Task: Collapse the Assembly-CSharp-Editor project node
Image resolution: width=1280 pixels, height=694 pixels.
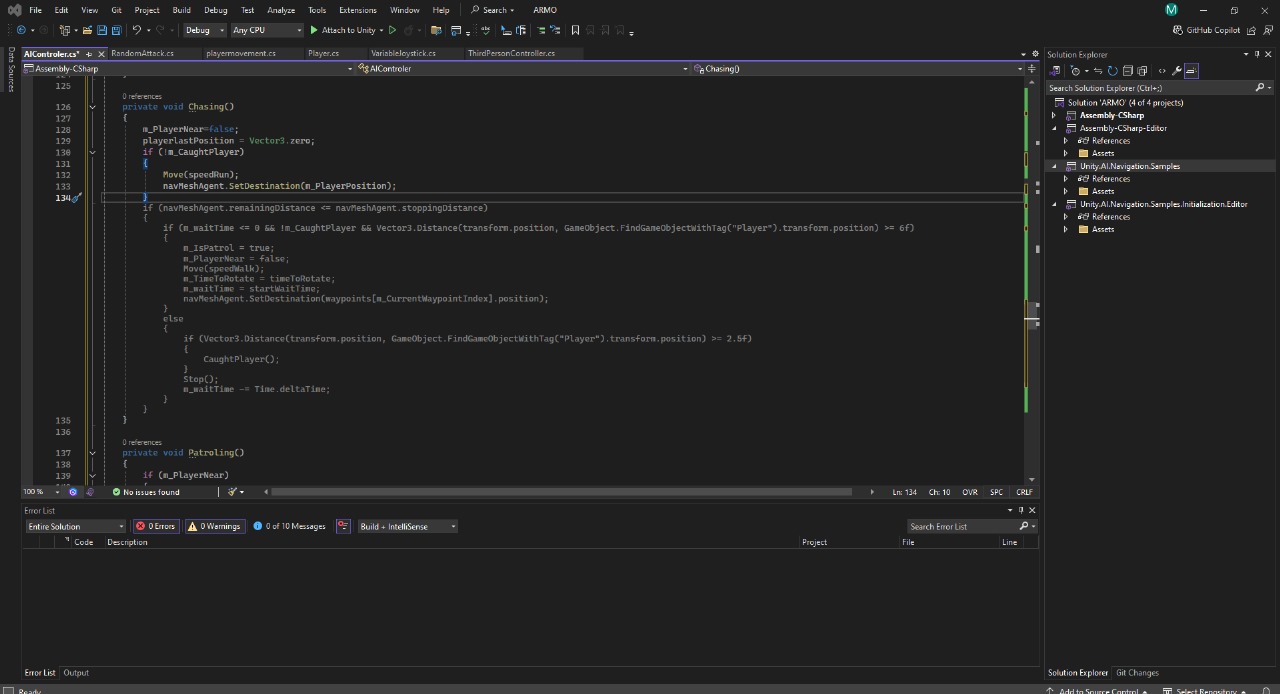Action: pos(1054,128)
